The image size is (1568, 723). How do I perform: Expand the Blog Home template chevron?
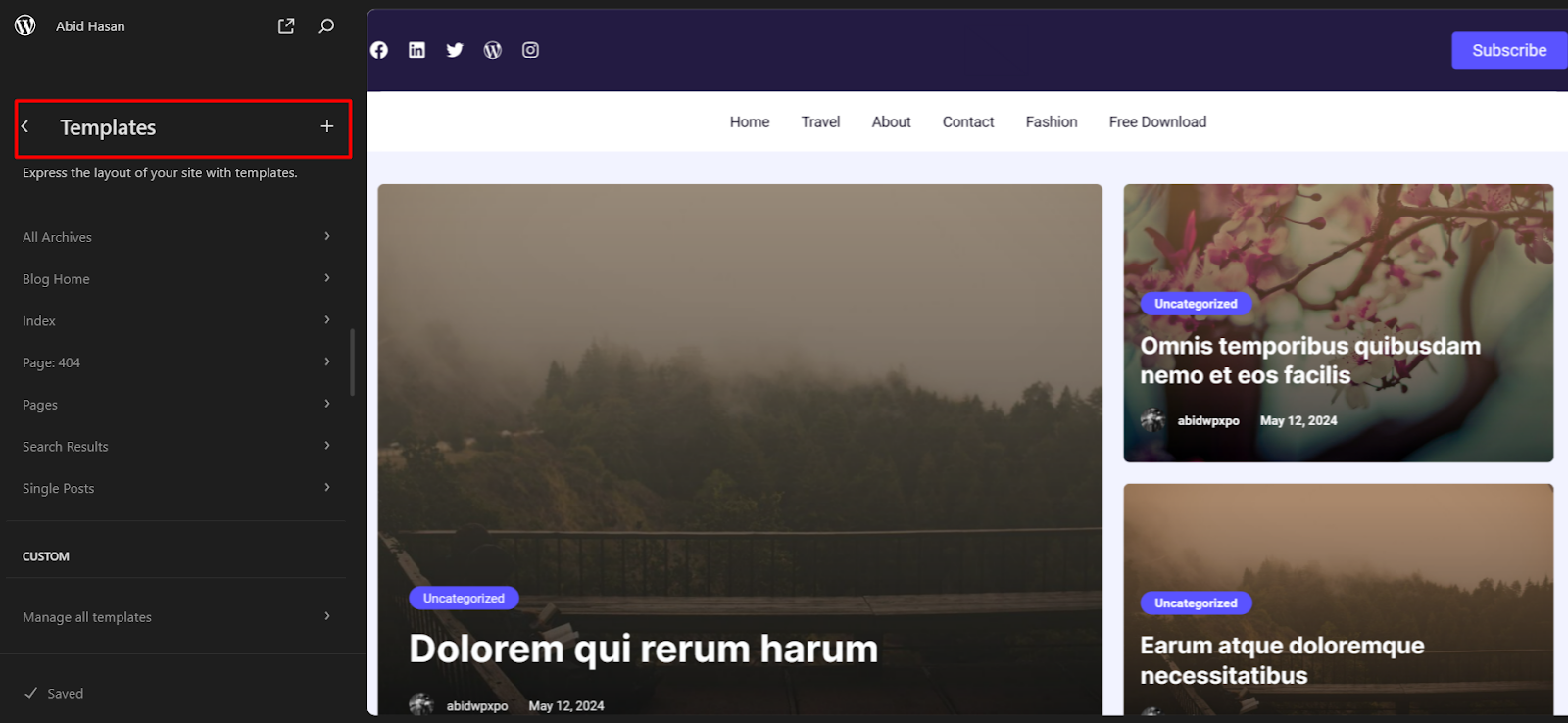(x=327, y=278)
